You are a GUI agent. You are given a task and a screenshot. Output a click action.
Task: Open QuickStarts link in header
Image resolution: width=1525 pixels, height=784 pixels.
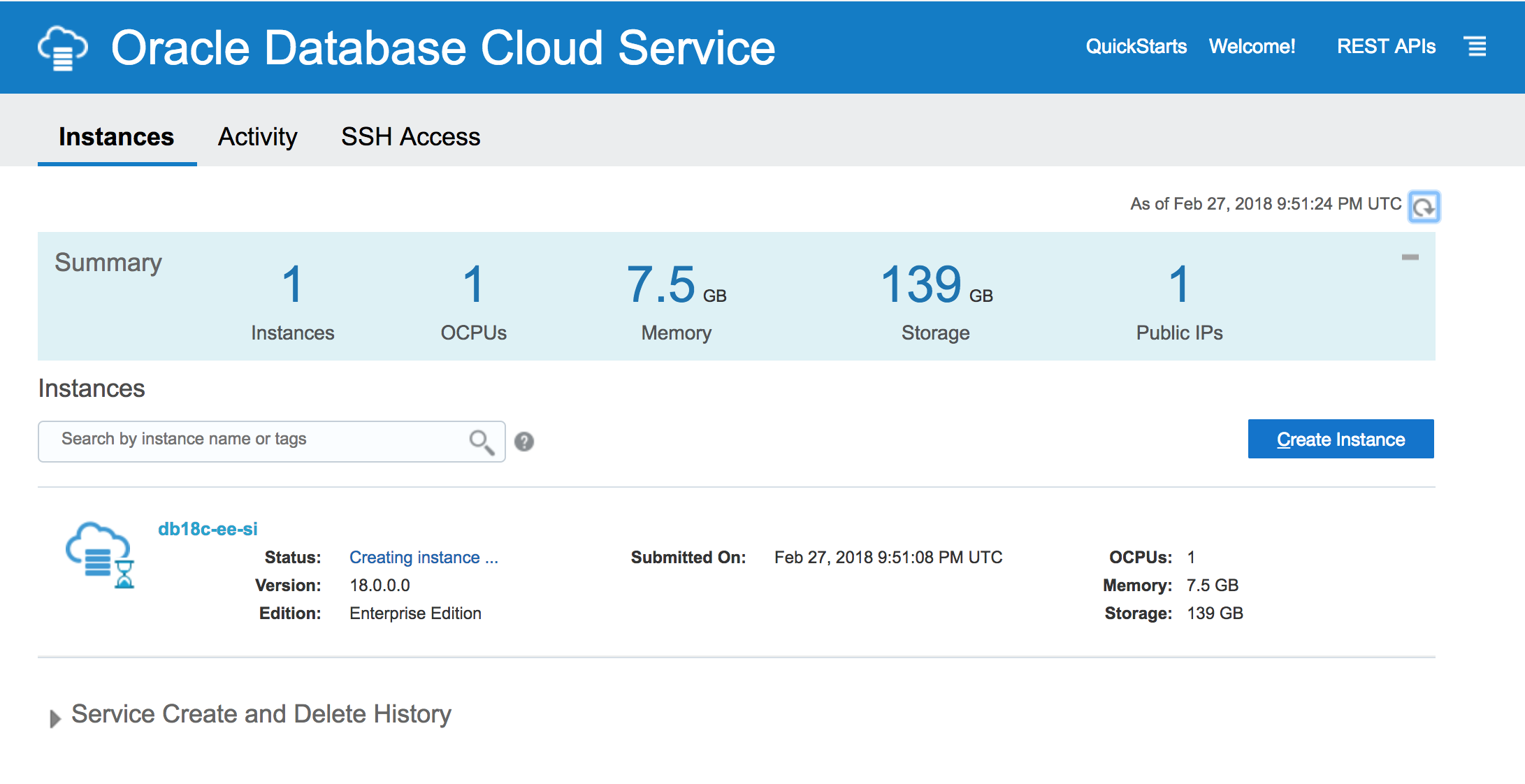1136,46
